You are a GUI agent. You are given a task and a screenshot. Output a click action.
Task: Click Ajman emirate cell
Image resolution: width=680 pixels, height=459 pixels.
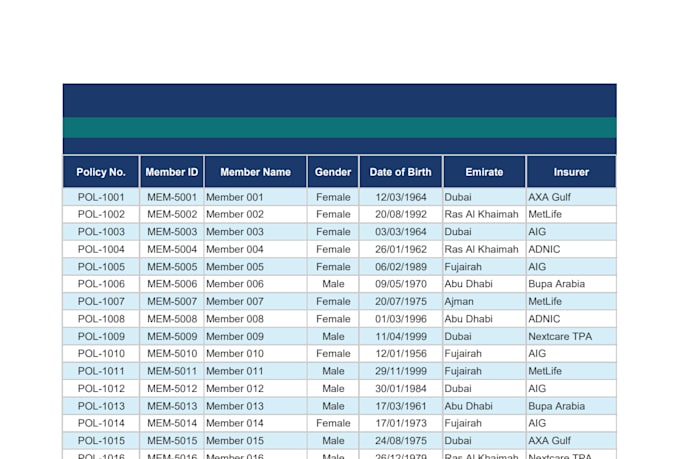484,301
